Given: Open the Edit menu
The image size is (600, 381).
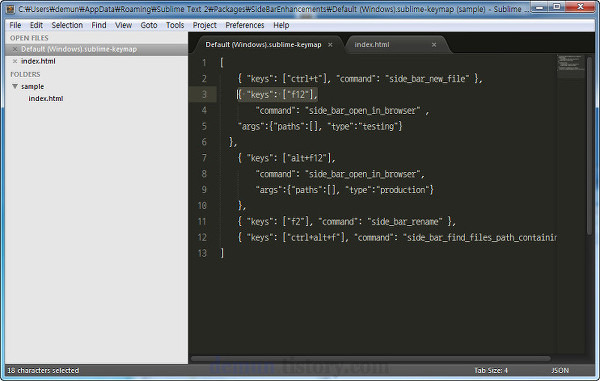Looking at the screenshot, I should coord(36,25).
